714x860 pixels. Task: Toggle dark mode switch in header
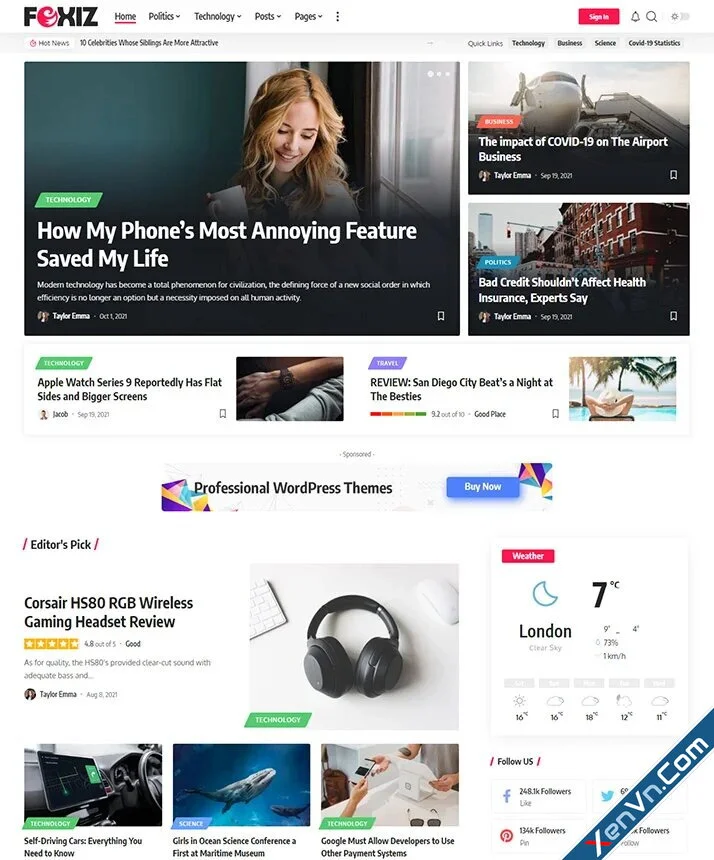[680, 16]
